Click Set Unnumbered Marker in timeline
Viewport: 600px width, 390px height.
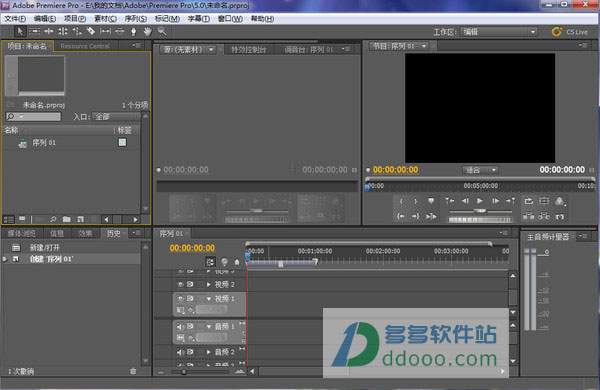pyautogui.click(x=237, y=262)
